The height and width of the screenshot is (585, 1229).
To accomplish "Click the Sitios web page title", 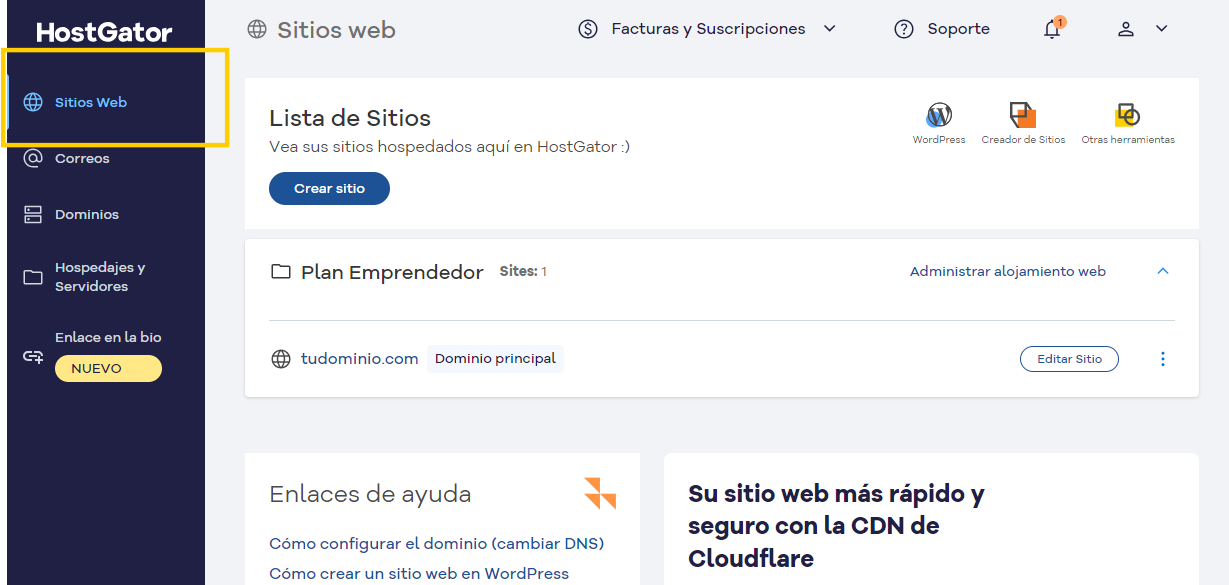I will tap(336, 30).
